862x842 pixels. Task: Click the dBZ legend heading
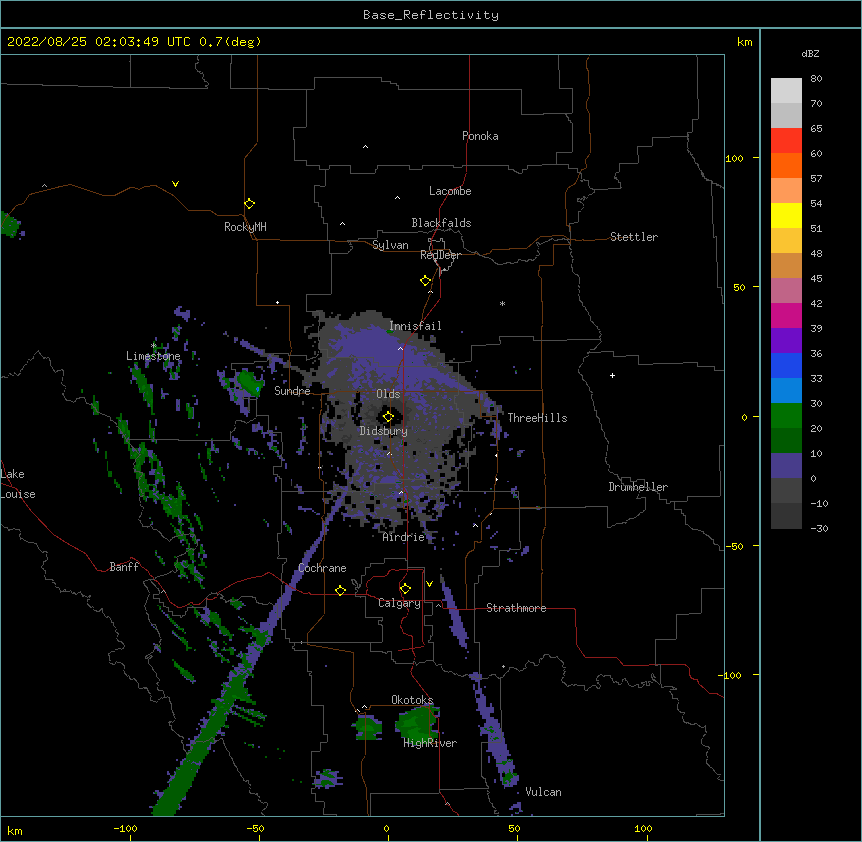click(x=810, y=53)
